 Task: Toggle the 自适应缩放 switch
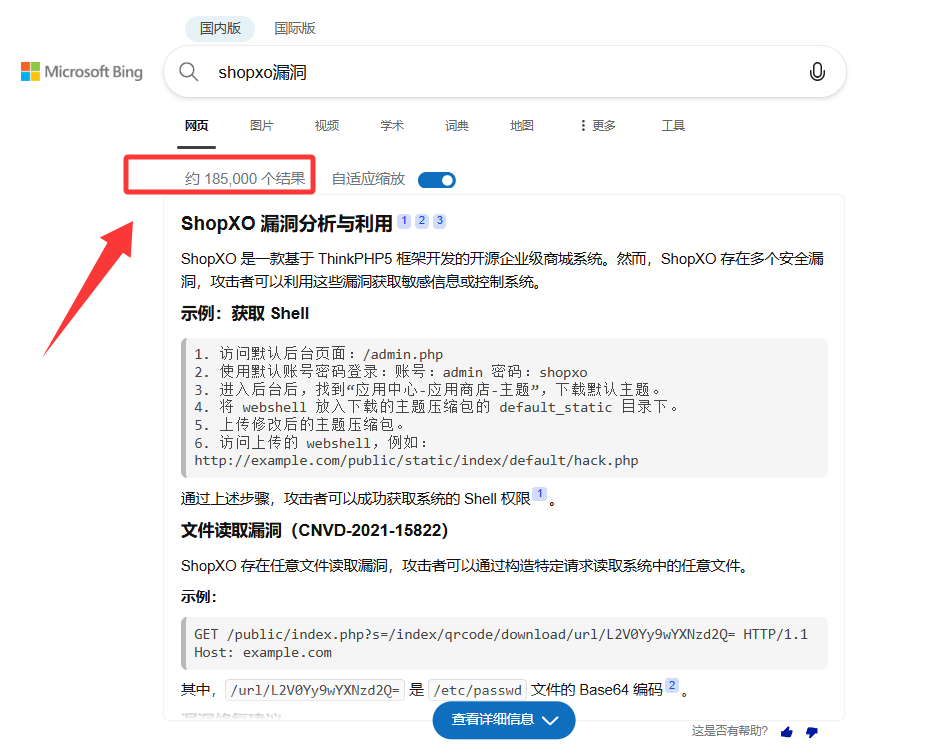pyautogui.click(x=436, y=180)
